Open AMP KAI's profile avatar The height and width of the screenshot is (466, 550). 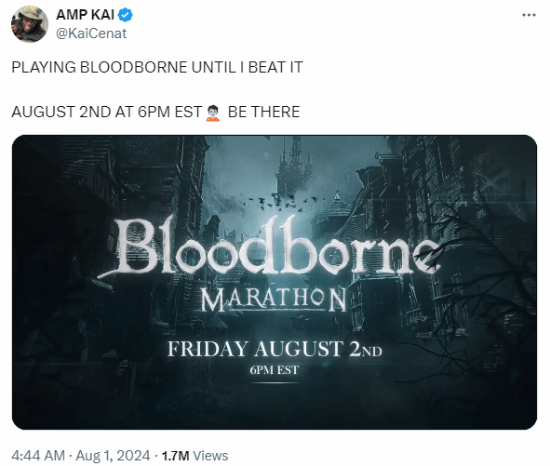click(29, 24)
